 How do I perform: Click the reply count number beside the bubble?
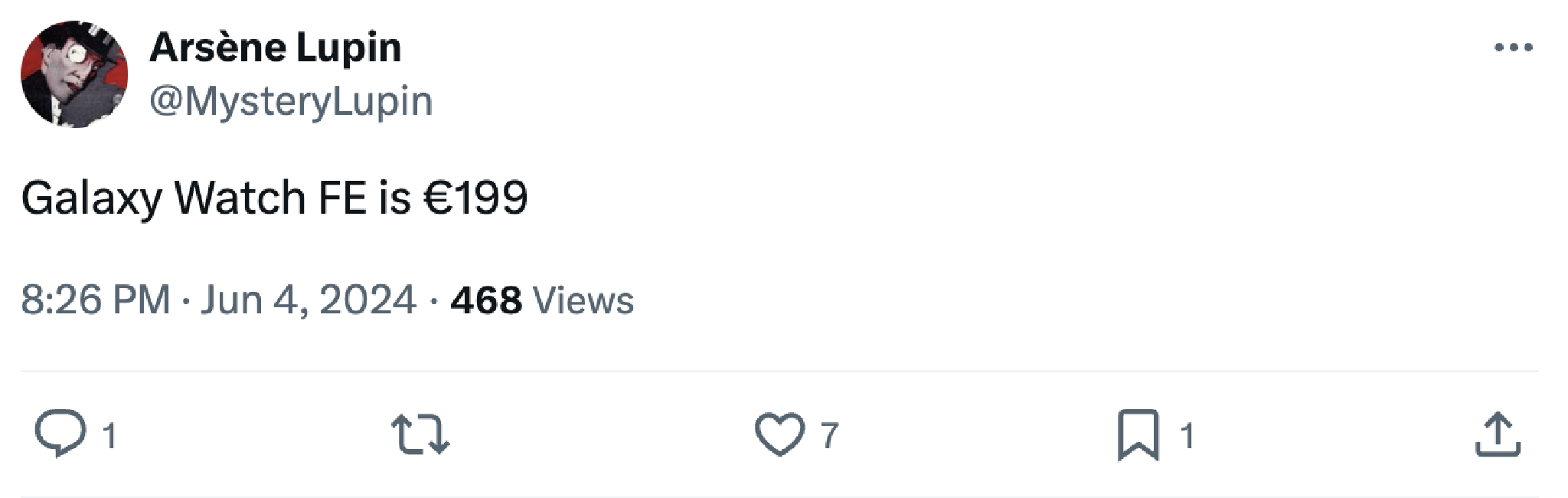pyautogui.click(x=109, y=436)
